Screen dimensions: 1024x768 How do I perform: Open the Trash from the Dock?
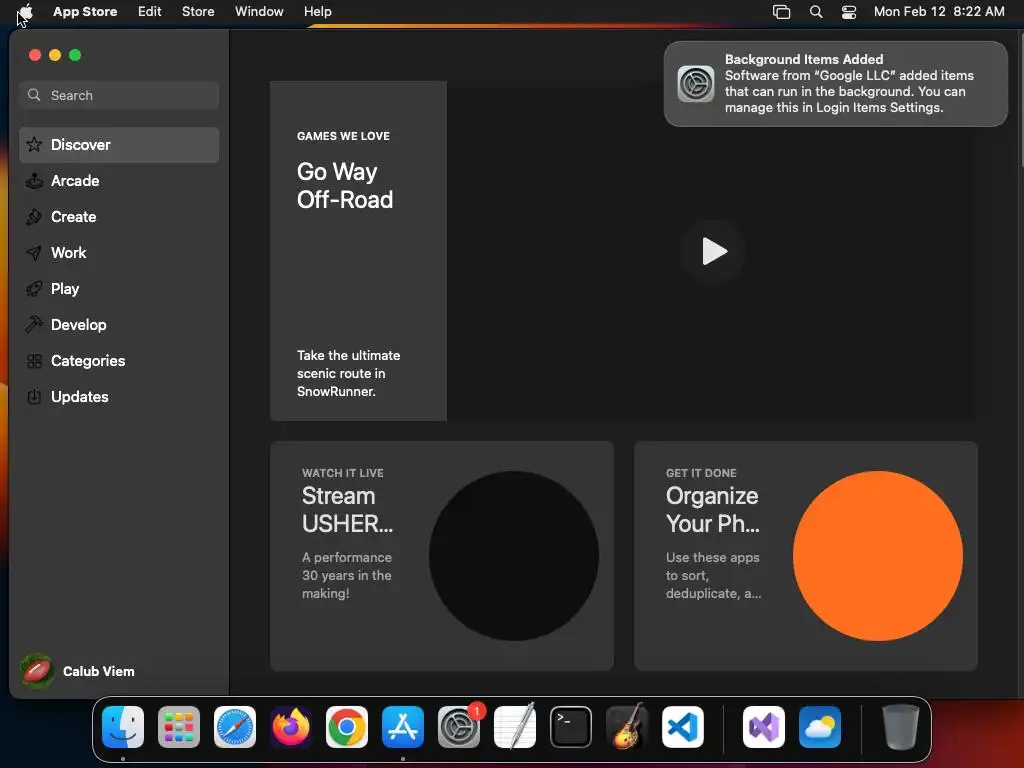coord(901,727)
